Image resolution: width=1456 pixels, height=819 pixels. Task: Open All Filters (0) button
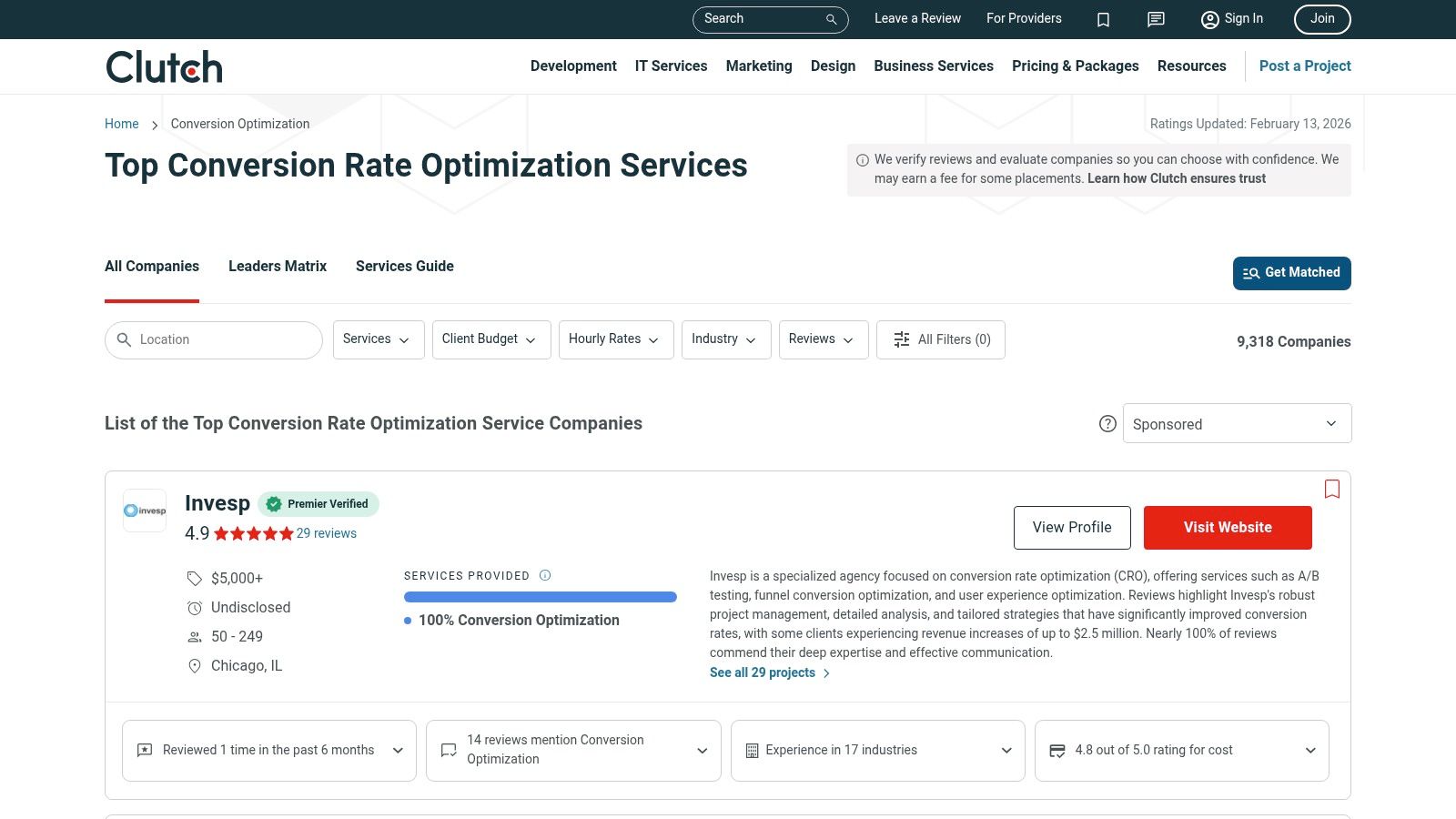pos(941,339)
